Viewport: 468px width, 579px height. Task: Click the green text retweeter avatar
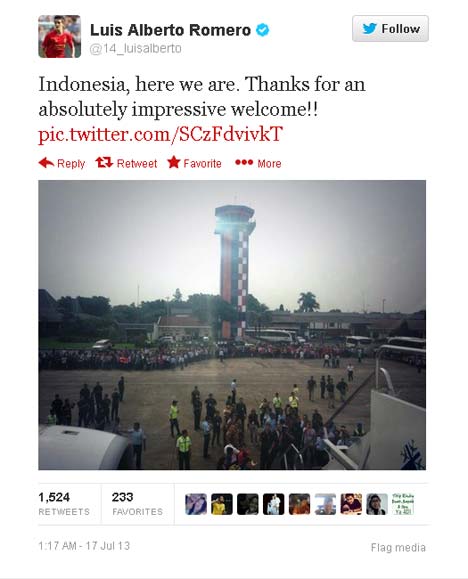[x=403, y=504]
